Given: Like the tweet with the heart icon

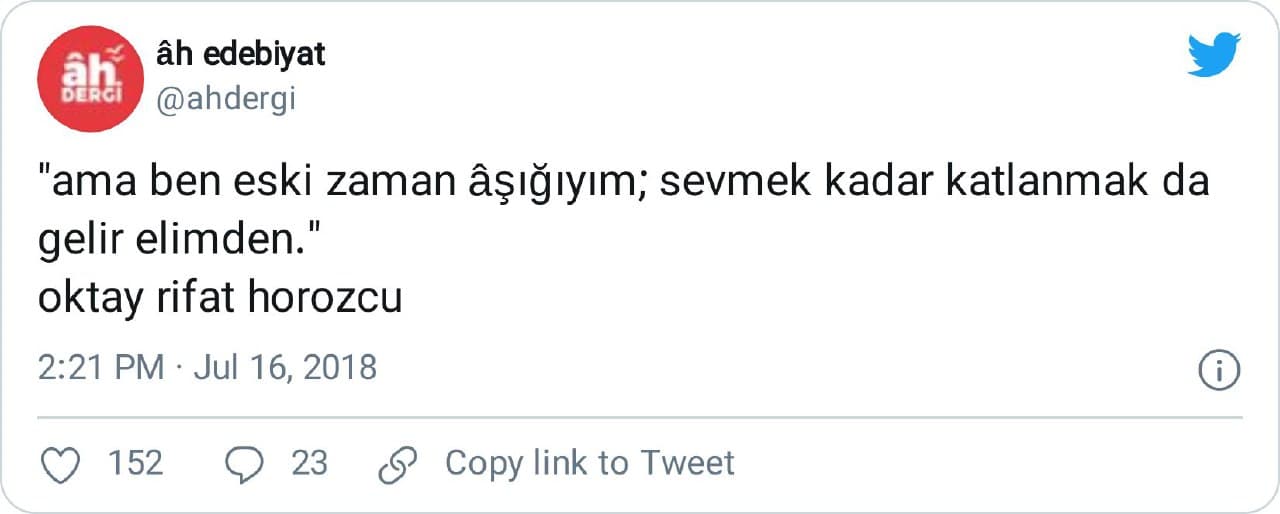Looking at the screenshot, I should pyautogui.click(x=63, y=463).
